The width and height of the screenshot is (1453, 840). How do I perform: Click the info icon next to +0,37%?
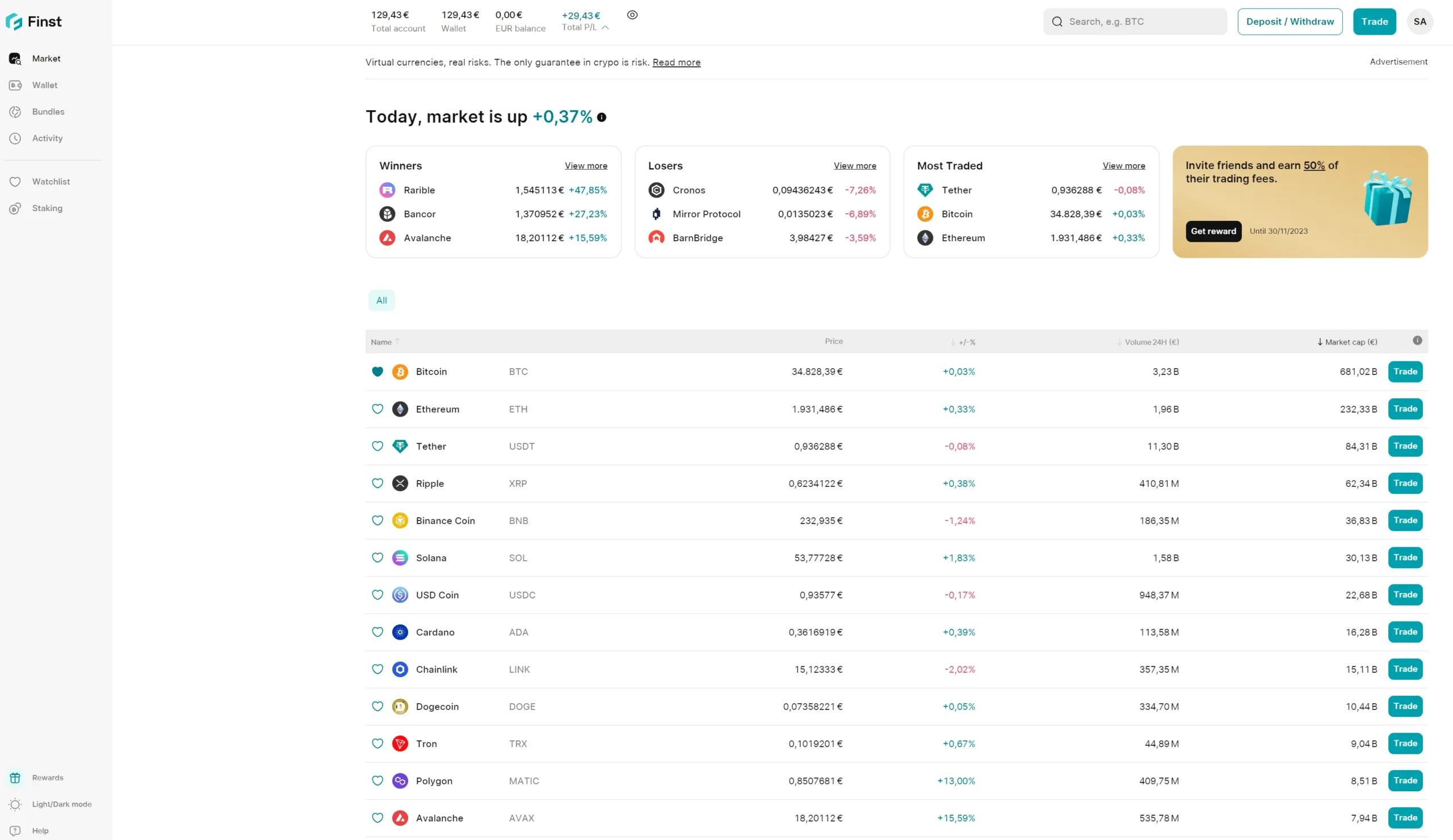click(602, 117)
